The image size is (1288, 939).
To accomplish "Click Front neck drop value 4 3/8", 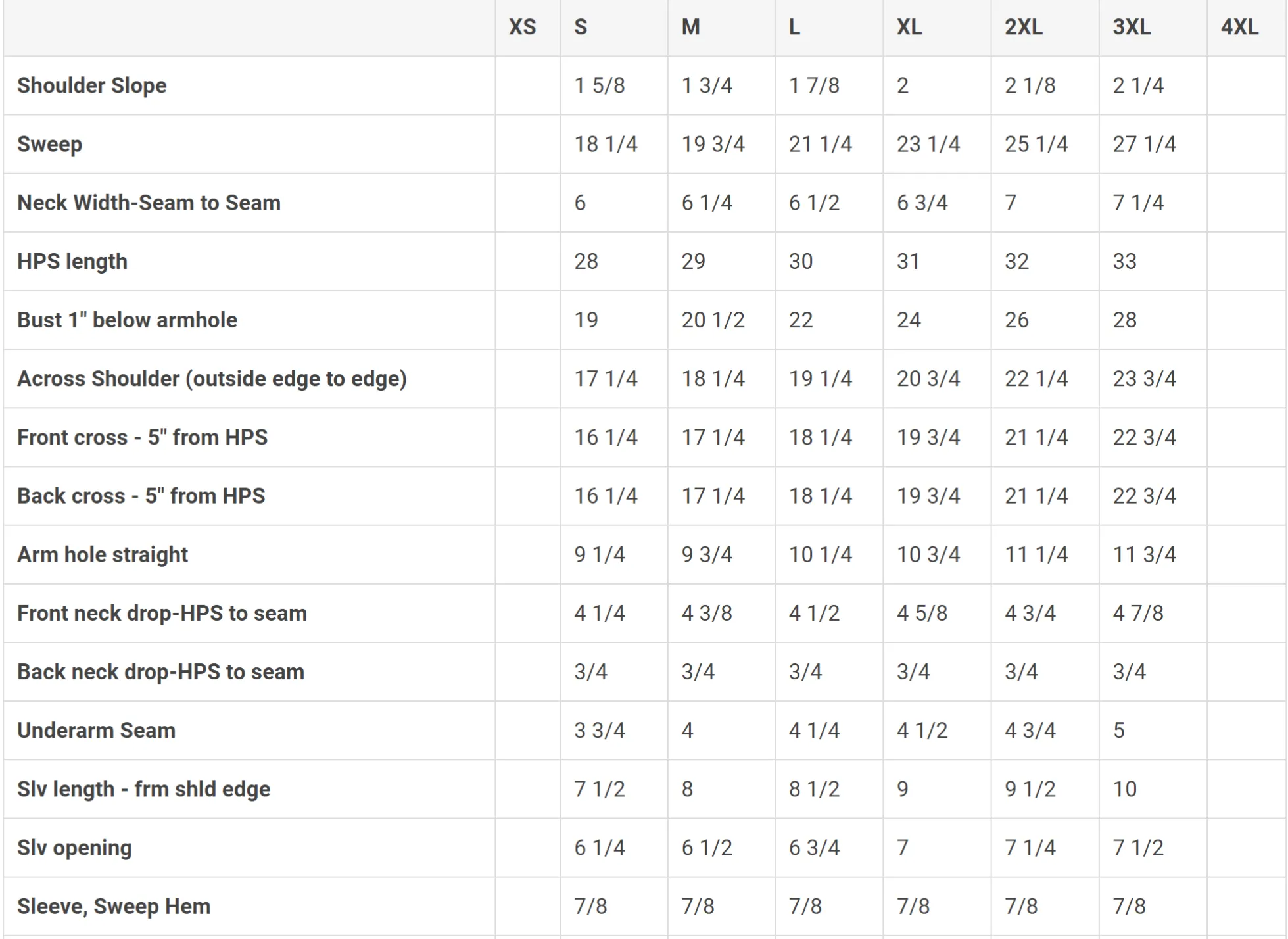I will click(707, 613).
